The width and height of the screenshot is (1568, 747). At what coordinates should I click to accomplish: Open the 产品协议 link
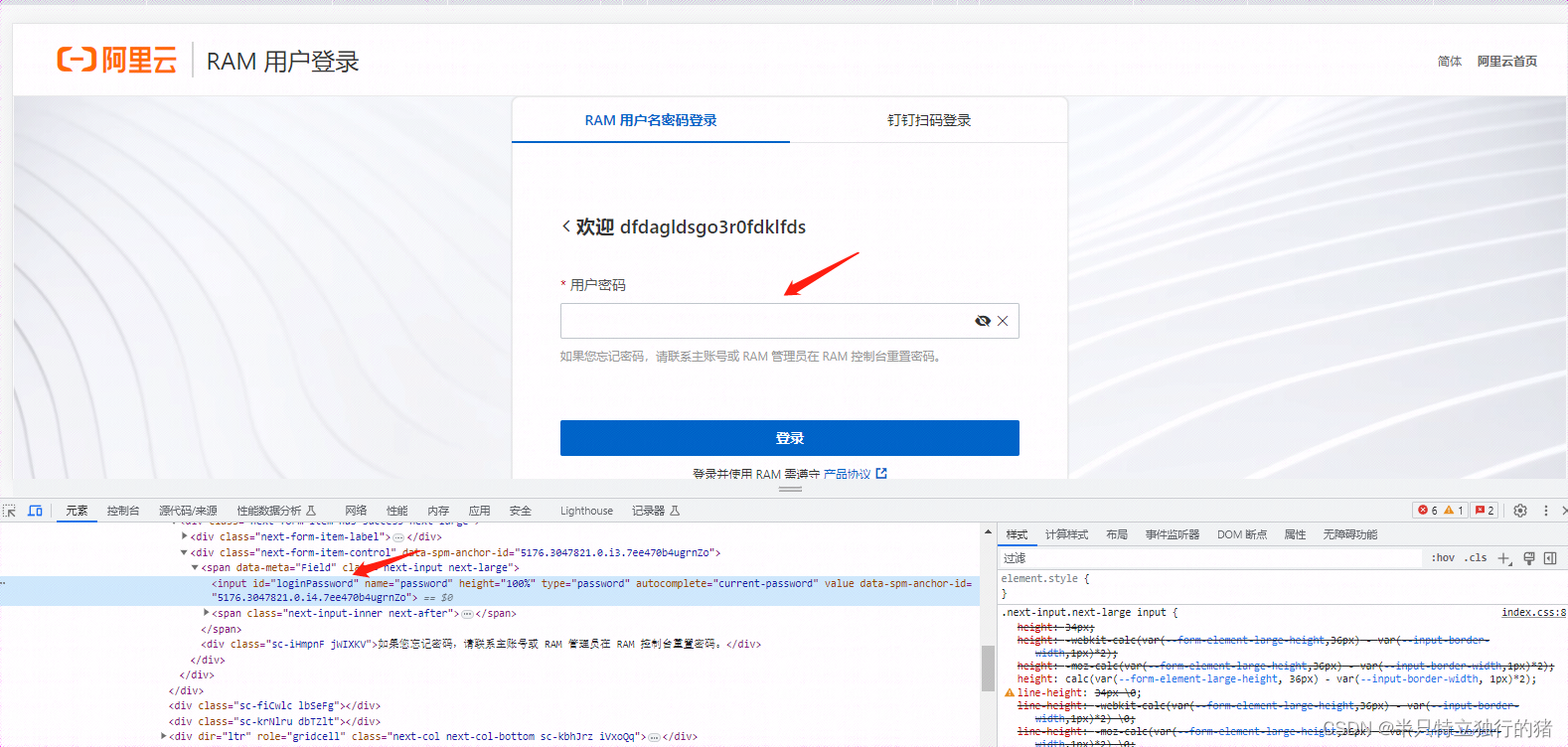[x=847, y=474]
